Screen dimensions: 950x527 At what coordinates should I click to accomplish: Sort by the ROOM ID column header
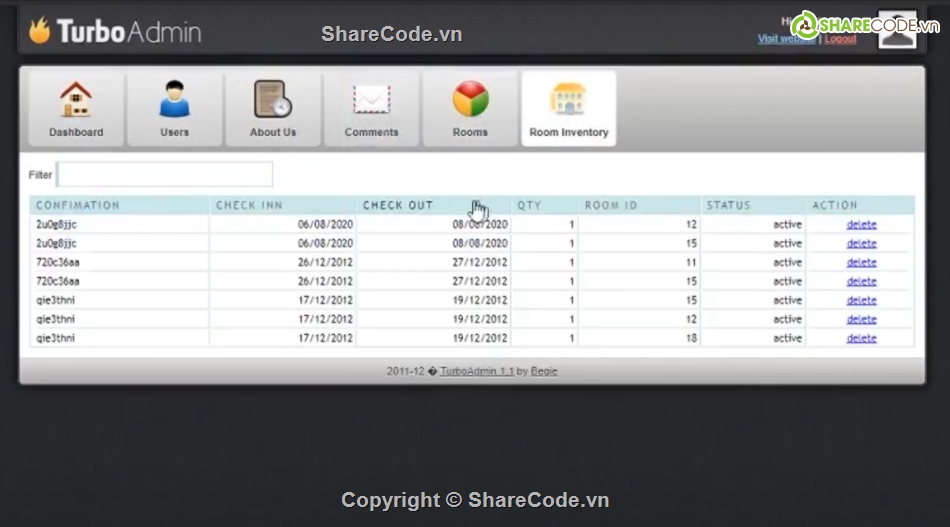pyautogui.click(x=611, y=205)
